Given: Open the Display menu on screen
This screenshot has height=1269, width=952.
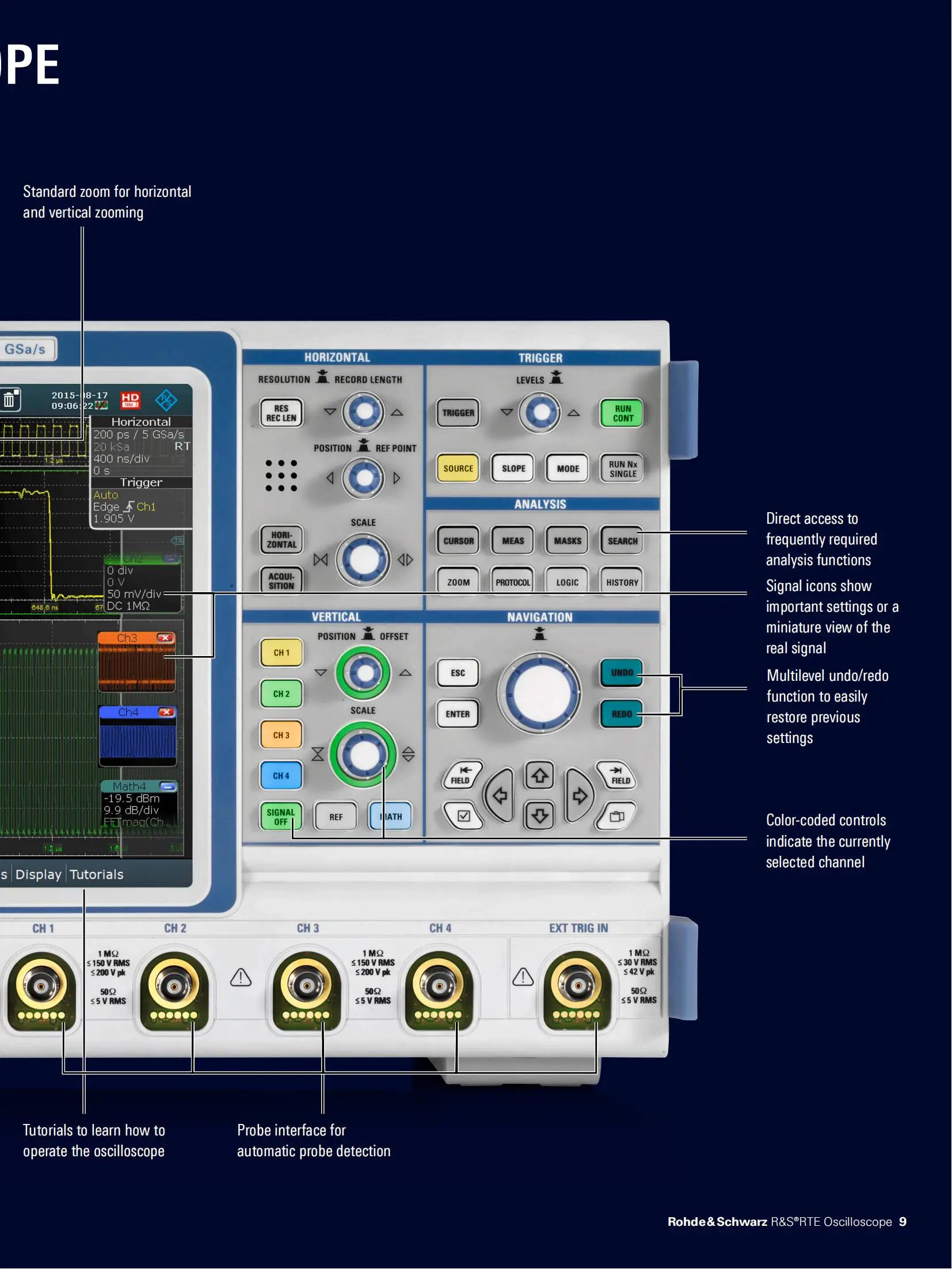Looking at the screenshot, I should click(x=38, y=875).
